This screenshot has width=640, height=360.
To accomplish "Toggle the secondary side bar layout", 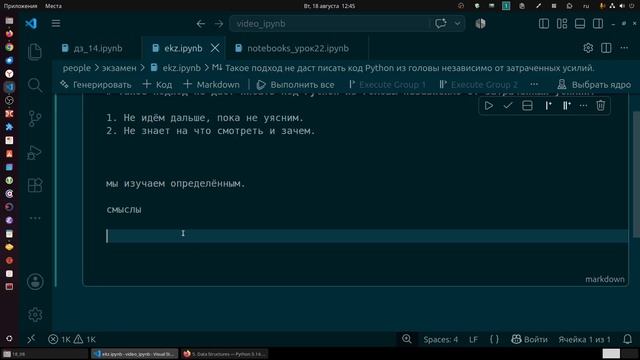I will [598, 24].
